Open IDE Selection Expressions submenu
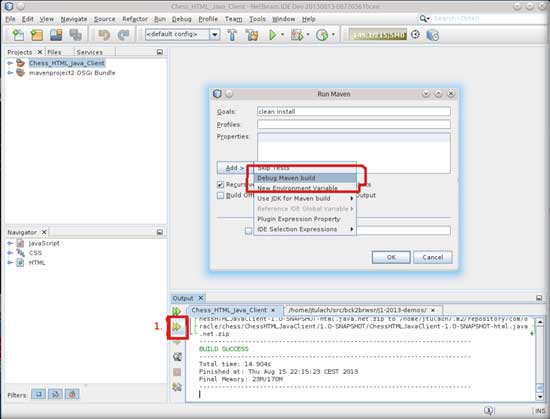 (304, 229)
